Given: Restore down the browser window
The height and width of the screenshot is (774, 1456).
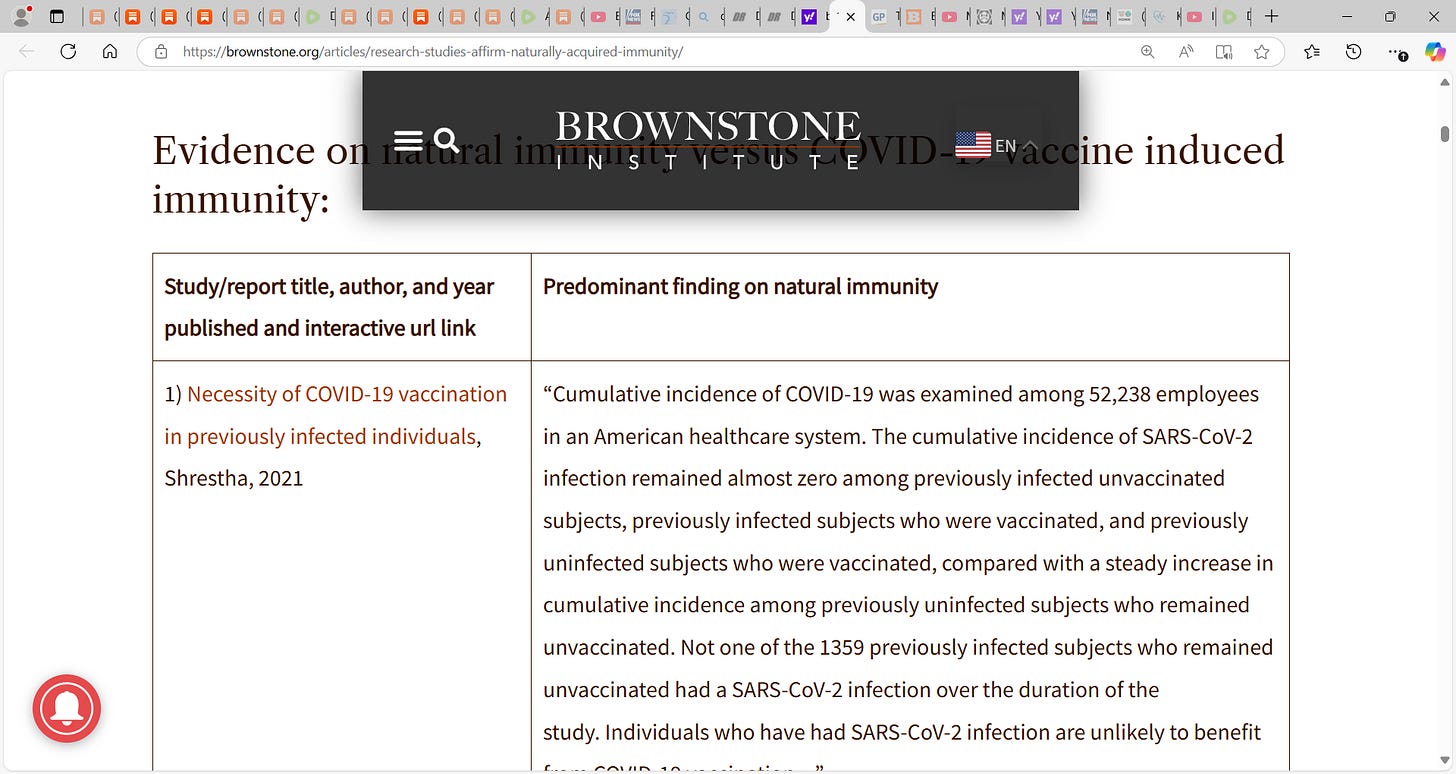Looking at the screenshot, I should click(x=1390, y=17).
